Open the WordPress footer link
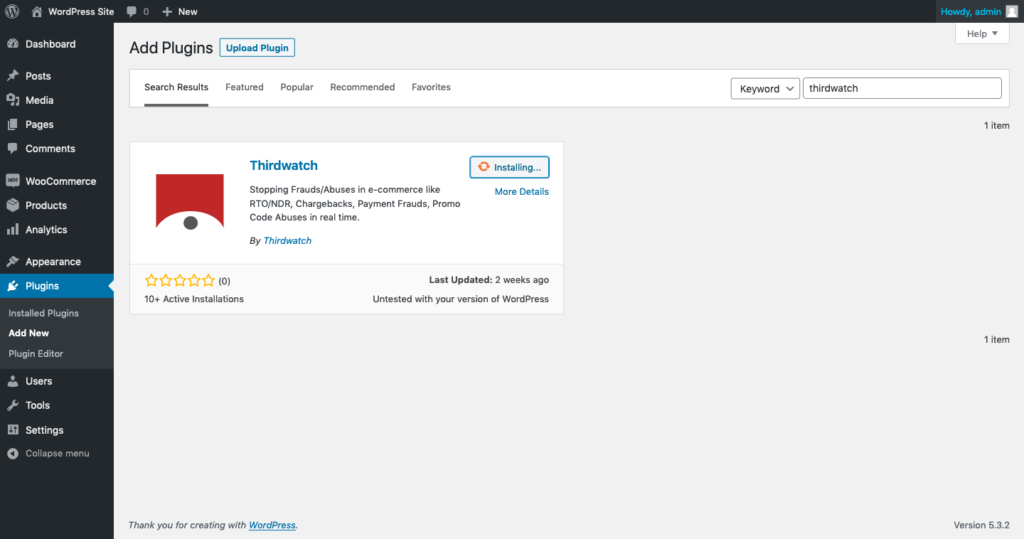Viewport: 1024px width, 539px height. (x=272, y=525)
